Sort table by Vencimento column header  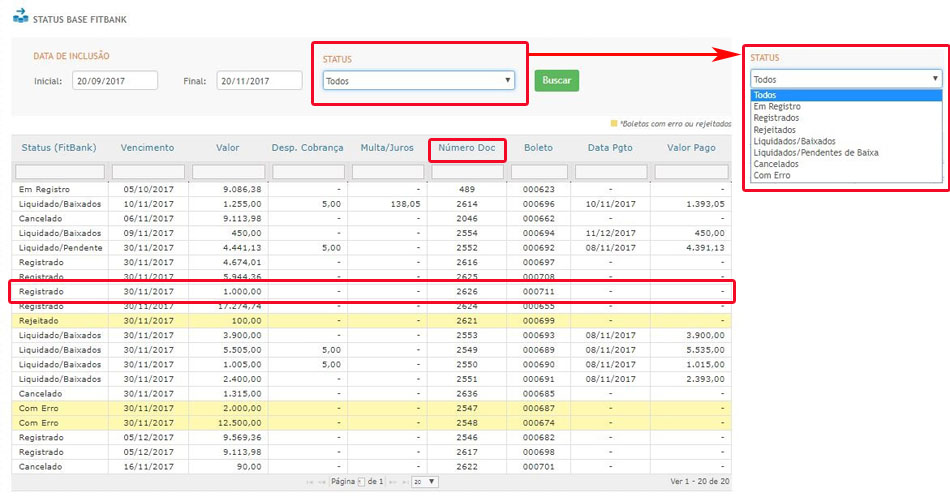click(x=148, y=148)
